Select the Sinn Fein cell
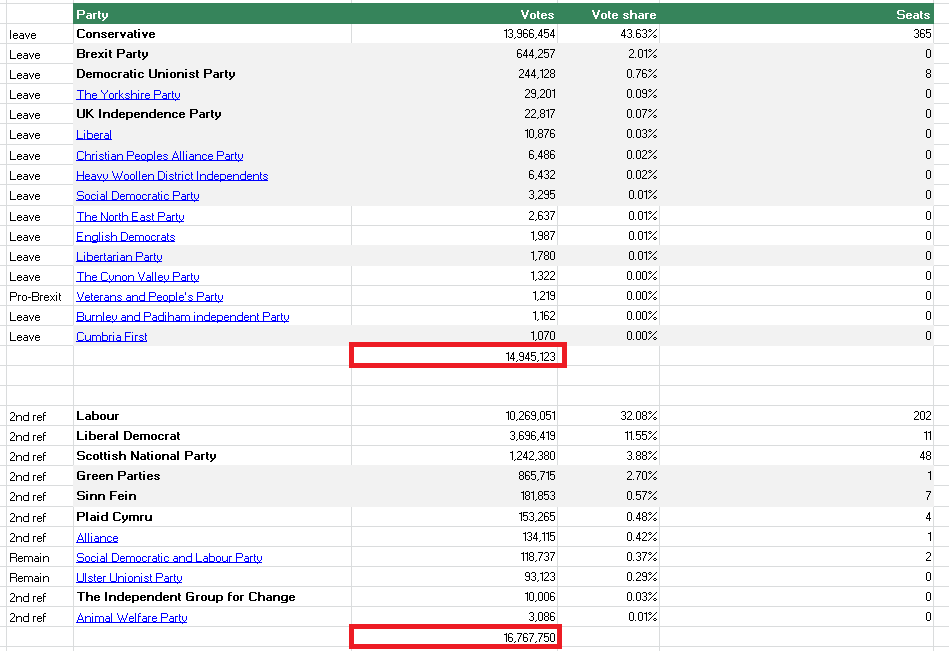The image size is (949, 651). [x=212, y=496]
